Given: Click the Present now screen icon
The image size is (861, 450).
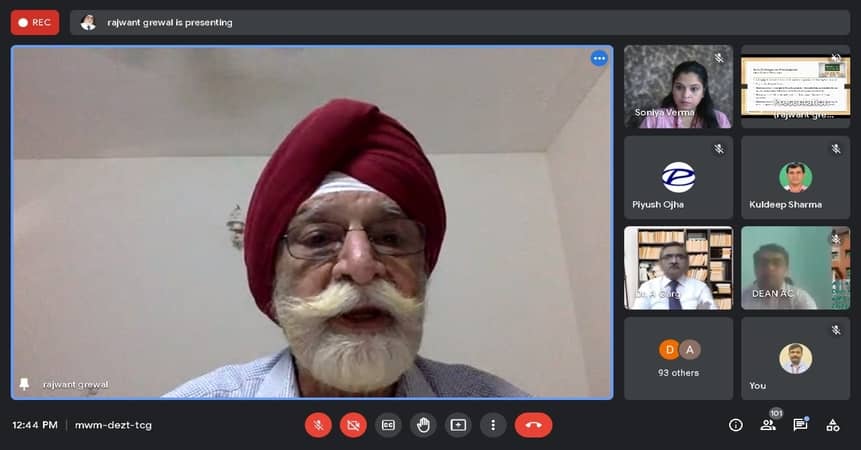Looking at the screenshot, I should (458, 425).
